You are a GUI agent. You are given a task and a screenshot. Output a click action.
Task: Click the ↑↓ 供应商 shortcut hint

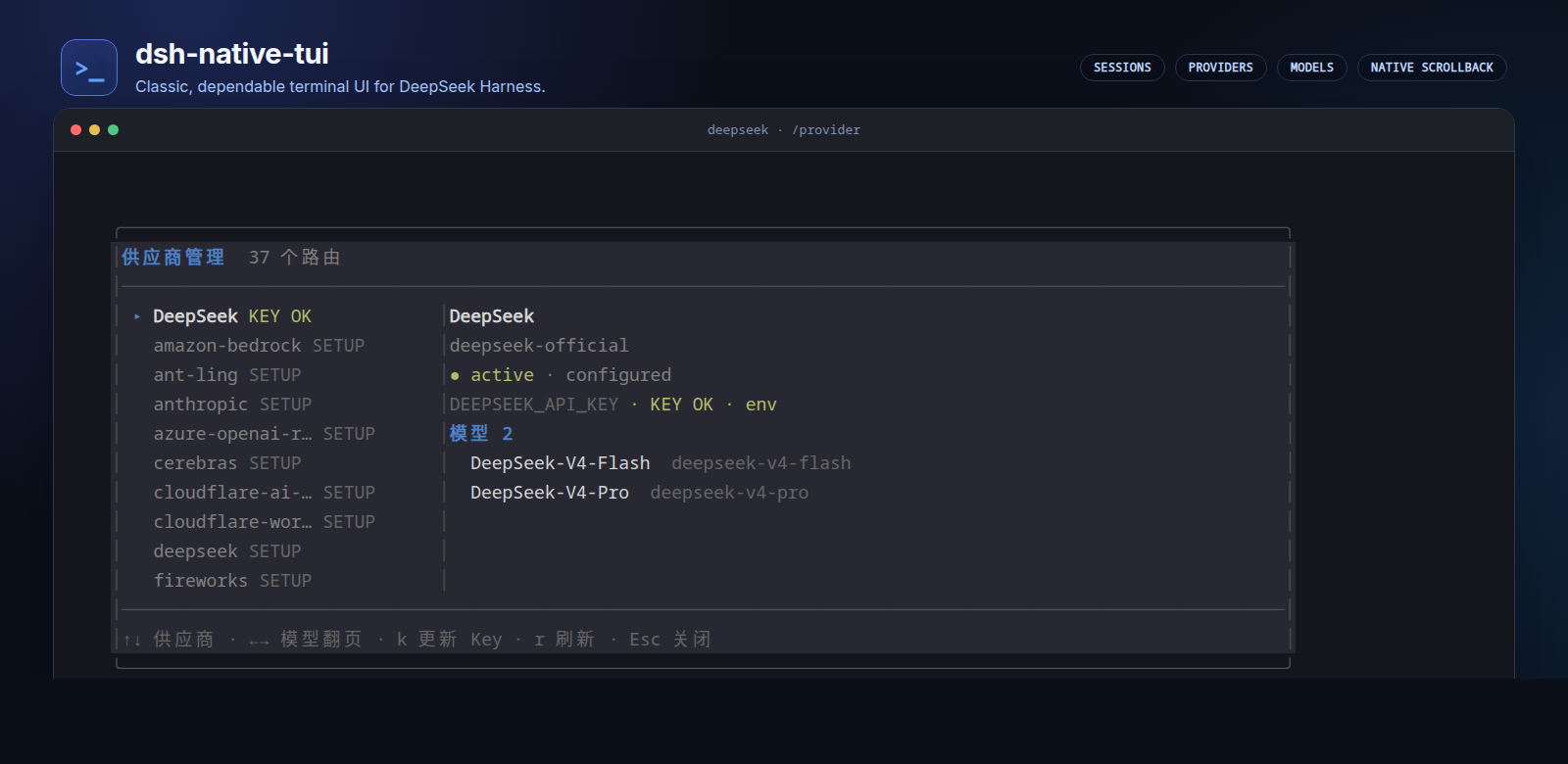point(169,640)
